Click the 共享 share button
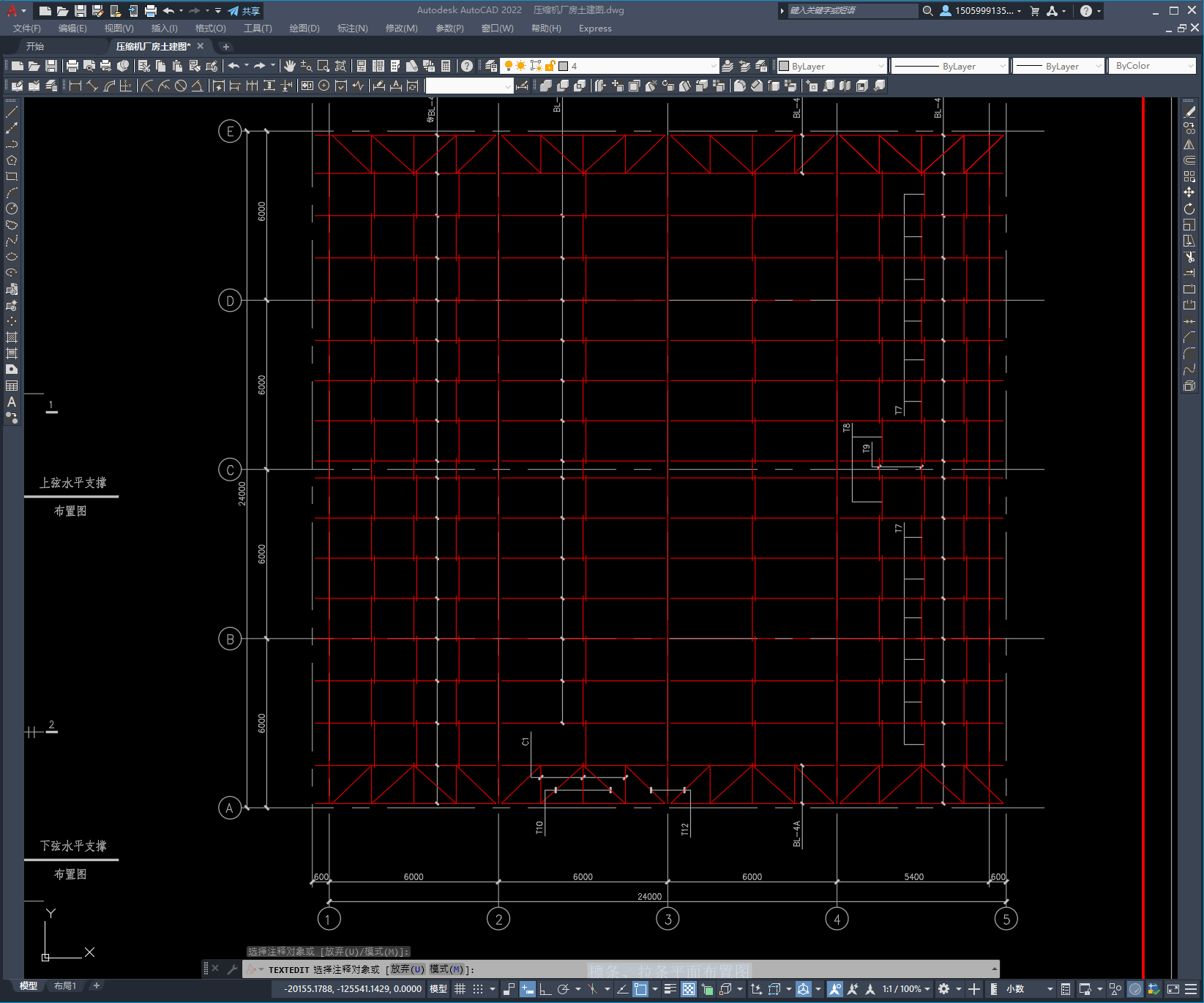 point(244,11)
